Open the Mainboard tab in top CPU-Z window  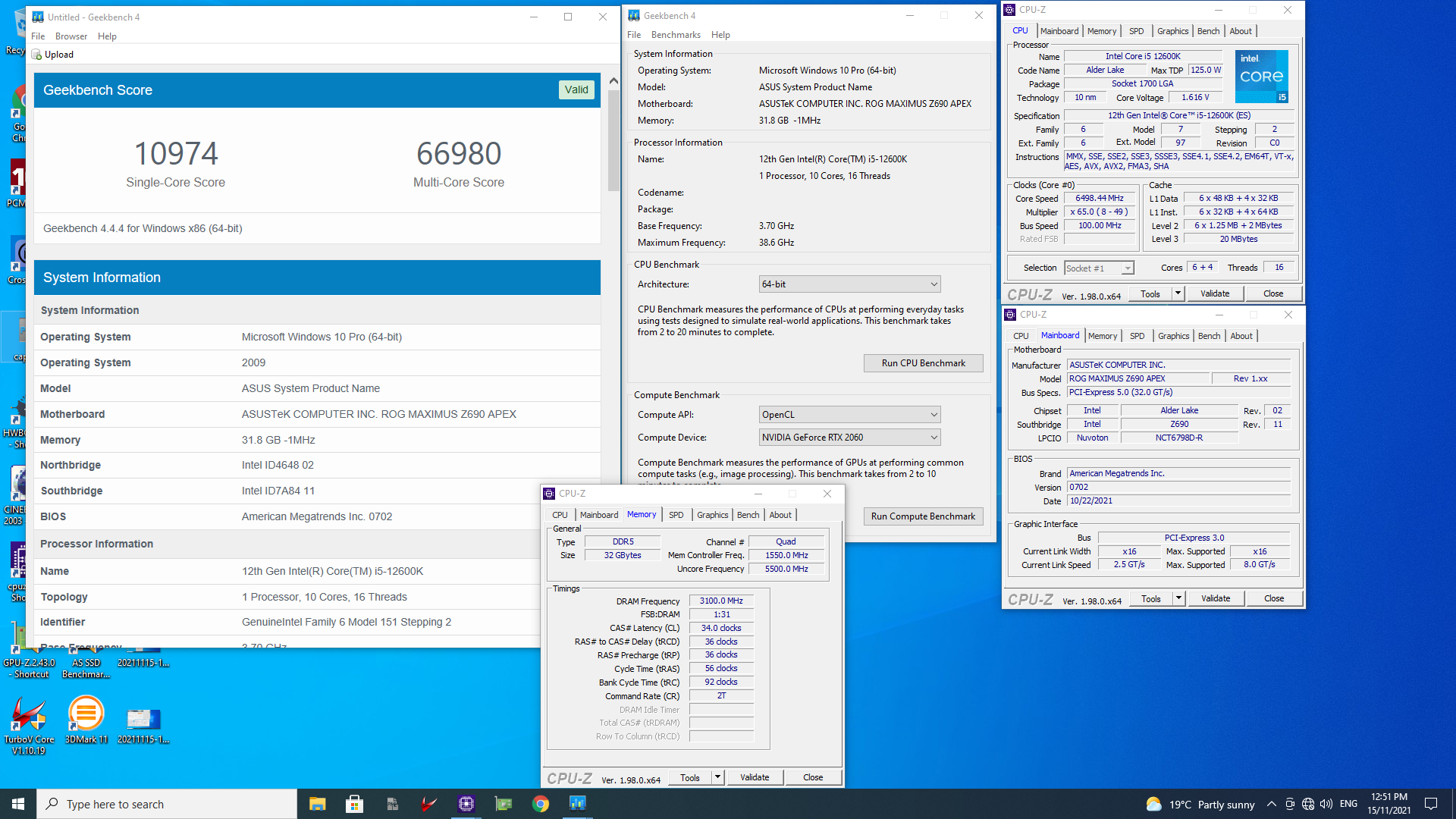click(x=1059, y=31)
